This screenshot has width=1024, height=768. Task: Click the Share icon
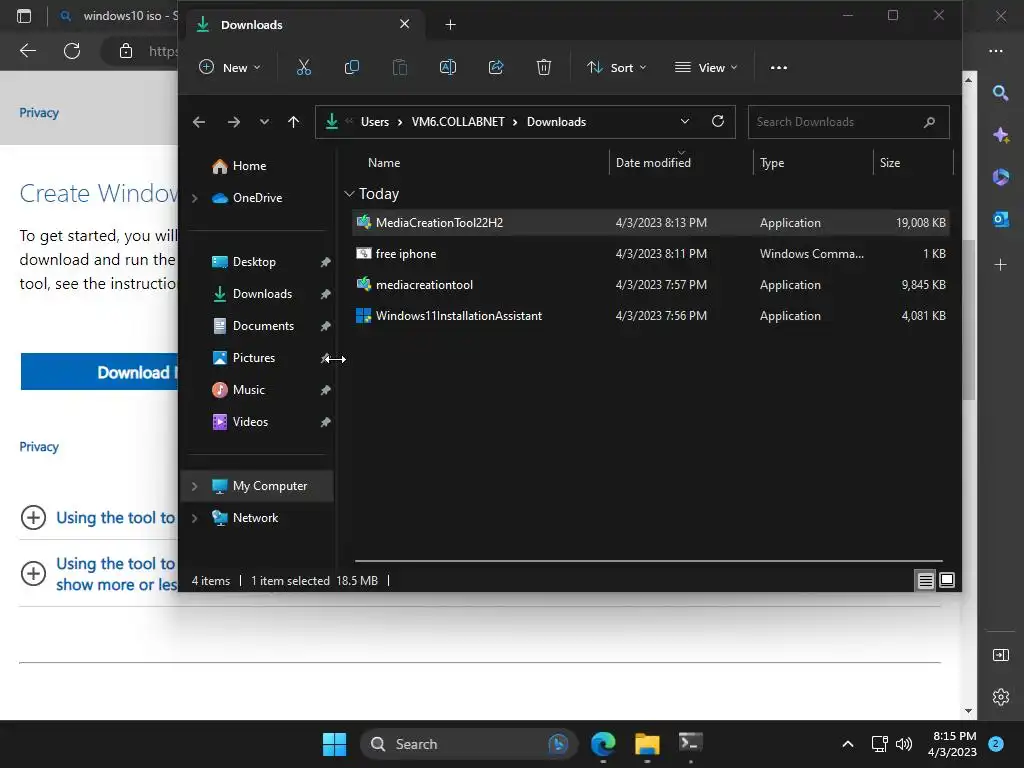pos(496,67)
